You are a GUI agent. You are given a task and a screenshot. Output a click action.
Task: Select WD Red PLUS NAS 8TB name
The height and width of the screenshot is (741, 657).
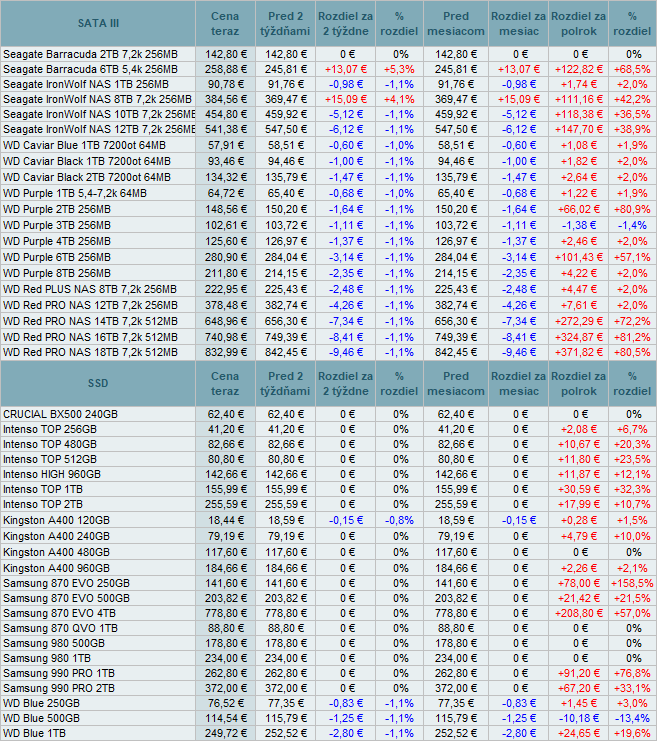click(x=90, y=289)
